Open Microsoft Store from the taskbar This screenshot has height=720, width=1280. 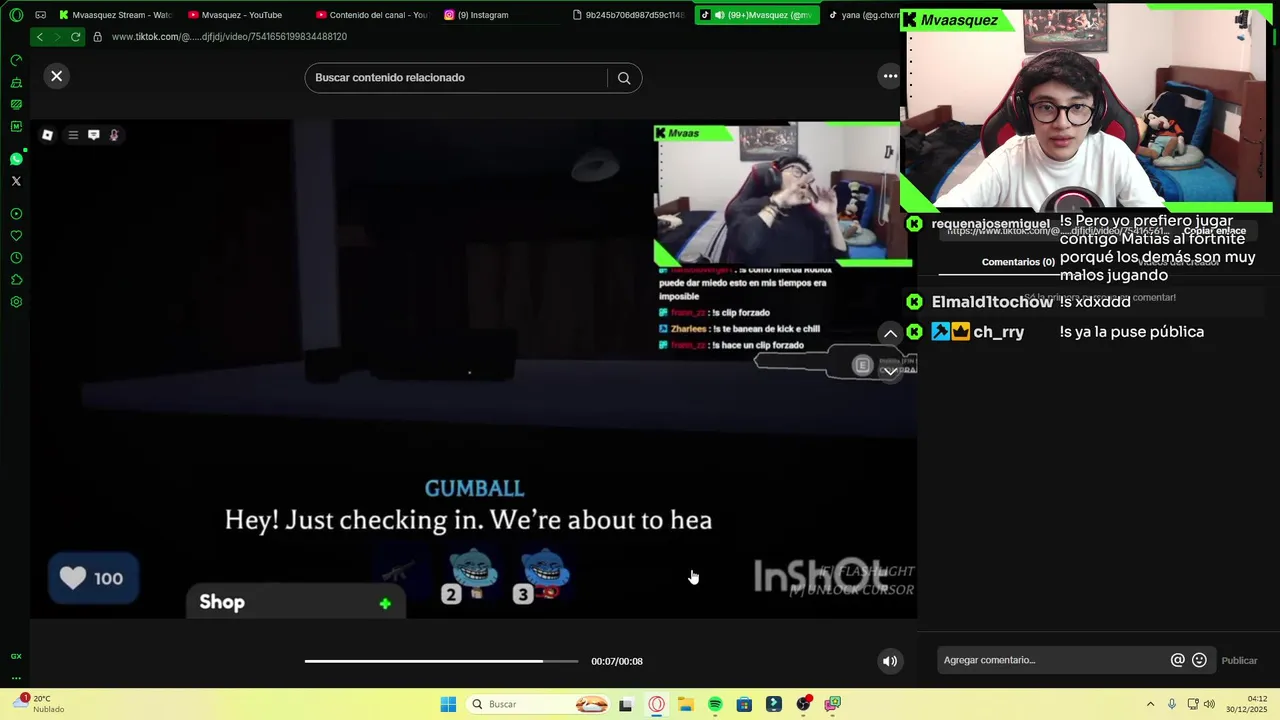click(x=744, y=704)
